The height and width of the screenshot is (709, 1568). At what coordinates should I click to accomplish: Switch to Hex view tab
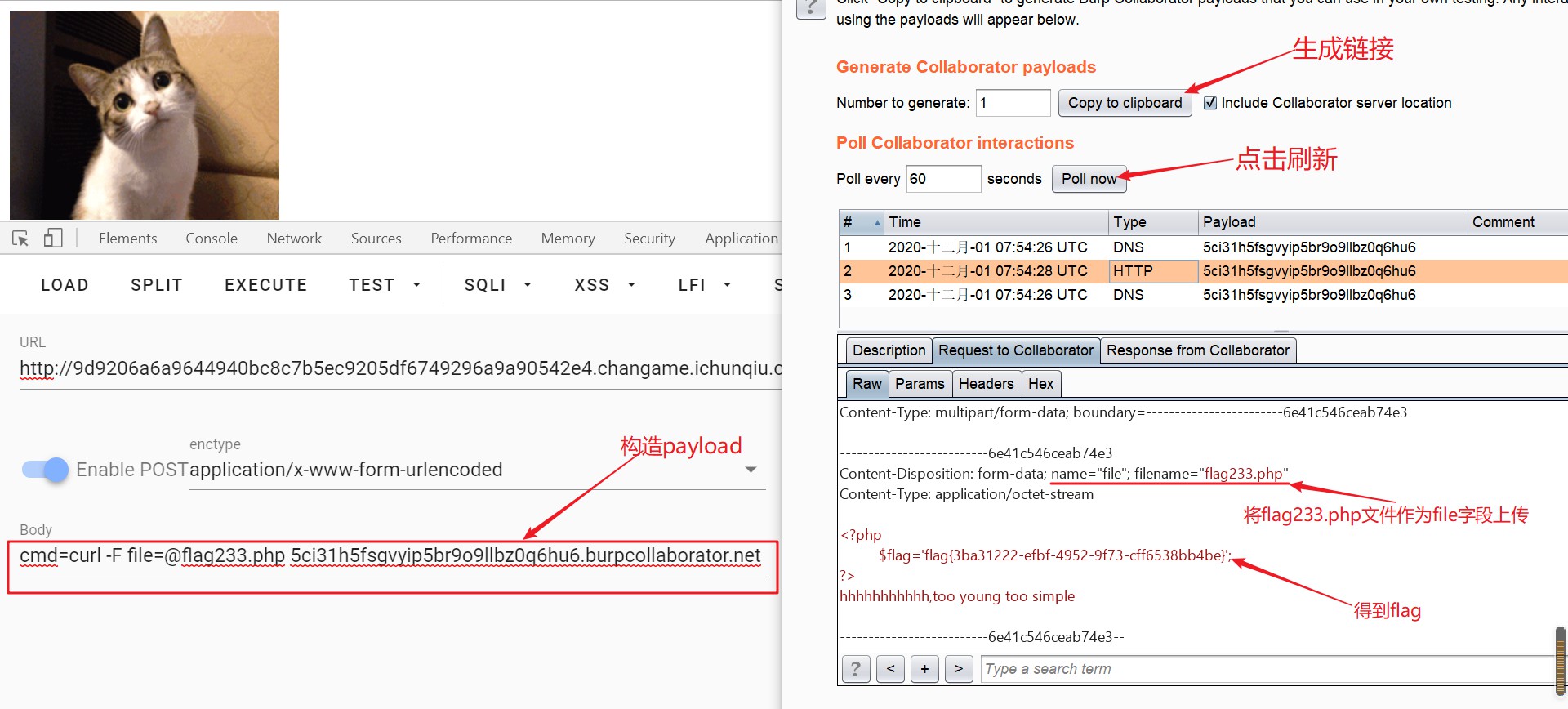tap(1040, 384)
